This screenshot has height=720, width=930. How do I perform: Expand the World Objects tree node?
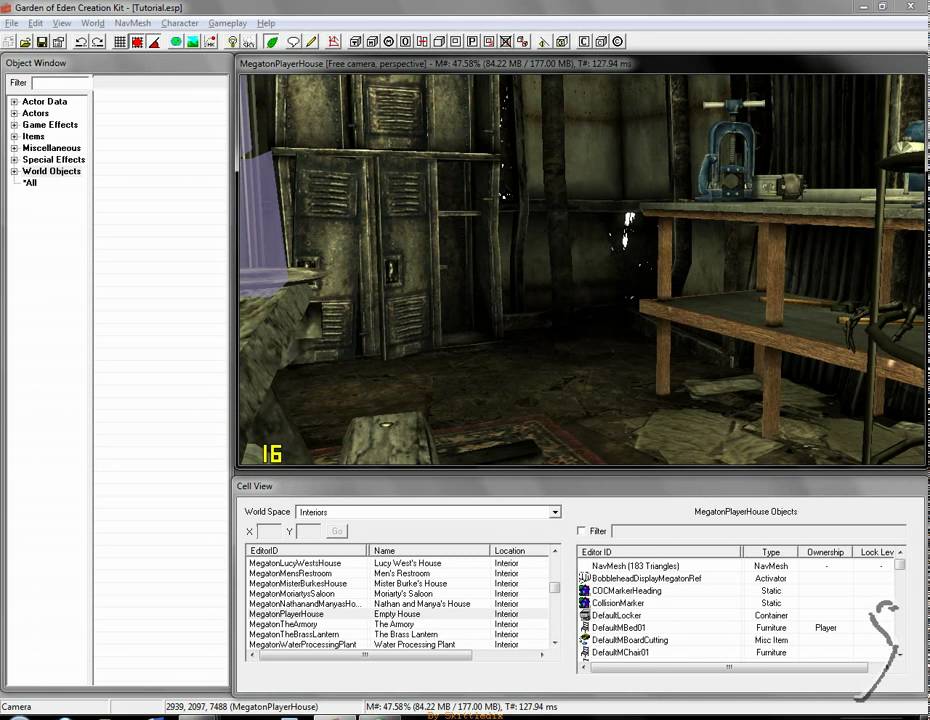[x=14, y=171]
